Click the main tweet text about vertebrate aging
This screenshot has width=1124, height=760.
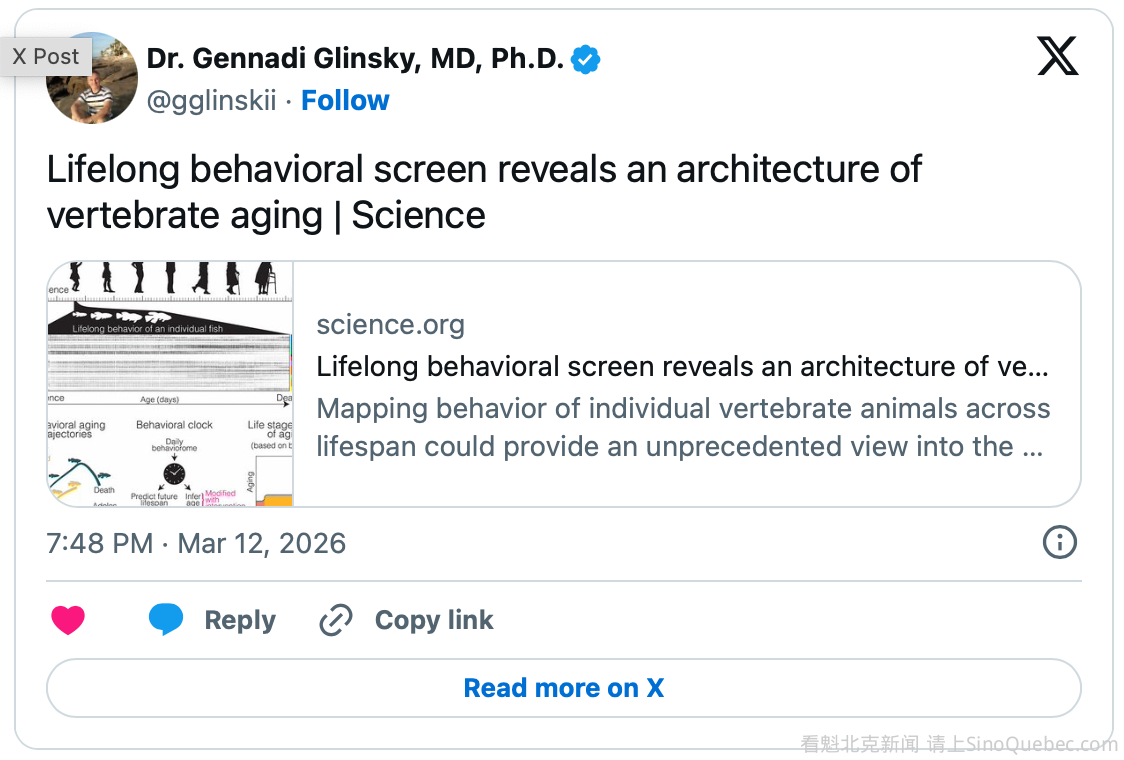point(483,192)
